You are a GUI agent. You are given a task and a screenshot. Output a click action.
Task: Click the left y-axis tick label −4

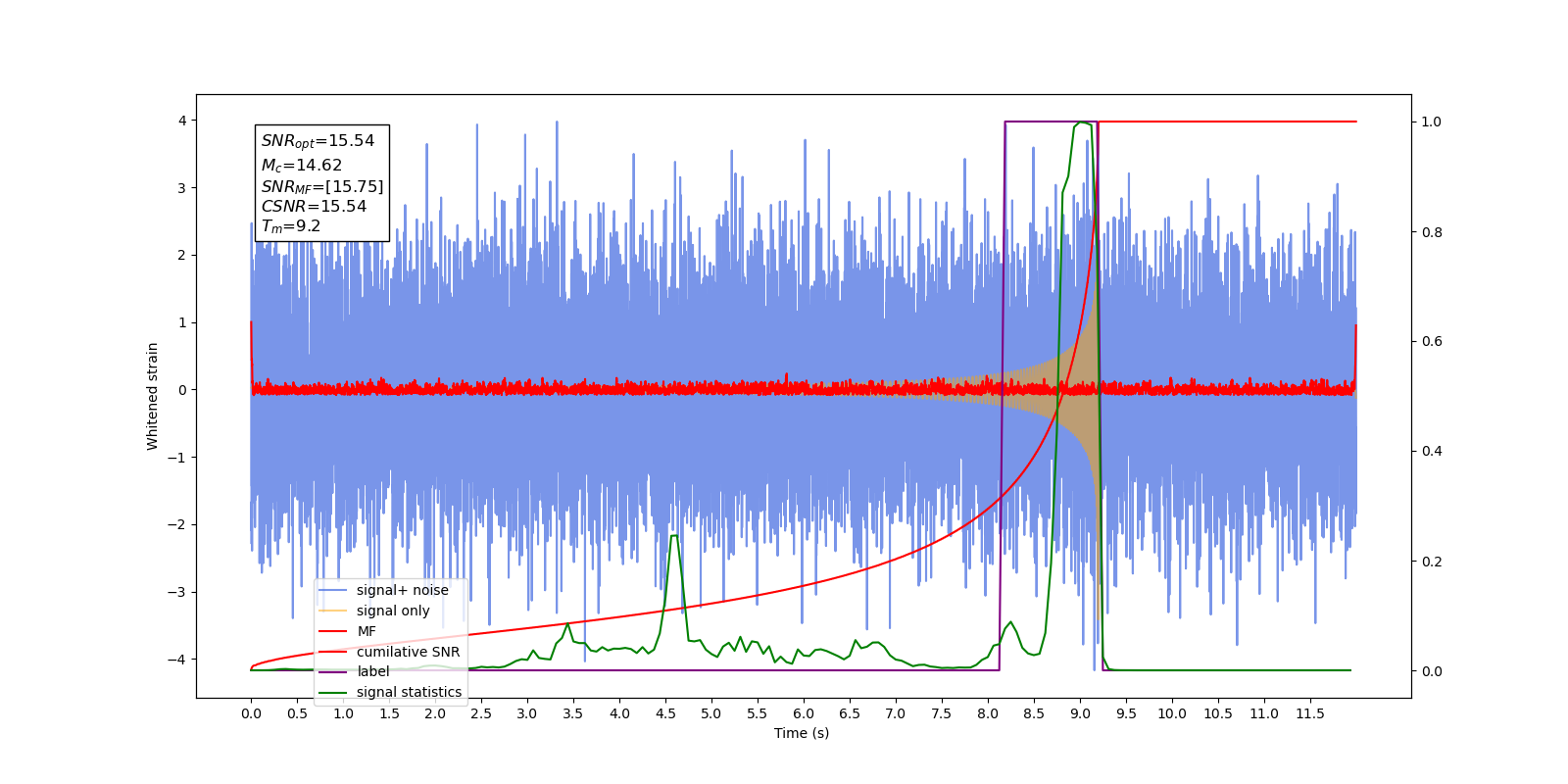pyautogui.click(x=178, y=659)
